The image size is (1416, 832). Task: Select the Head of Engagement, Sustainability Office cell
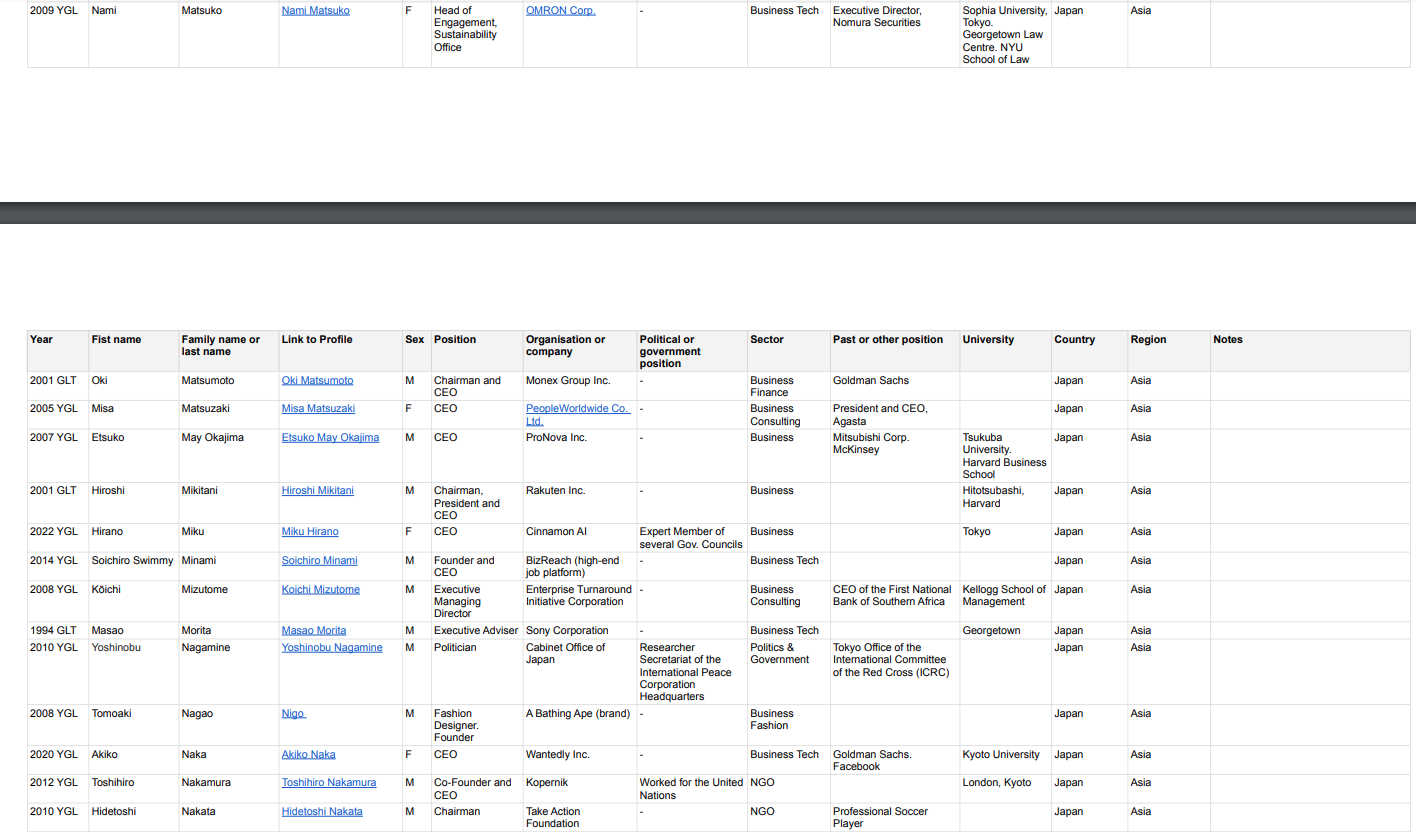point(477,35)
